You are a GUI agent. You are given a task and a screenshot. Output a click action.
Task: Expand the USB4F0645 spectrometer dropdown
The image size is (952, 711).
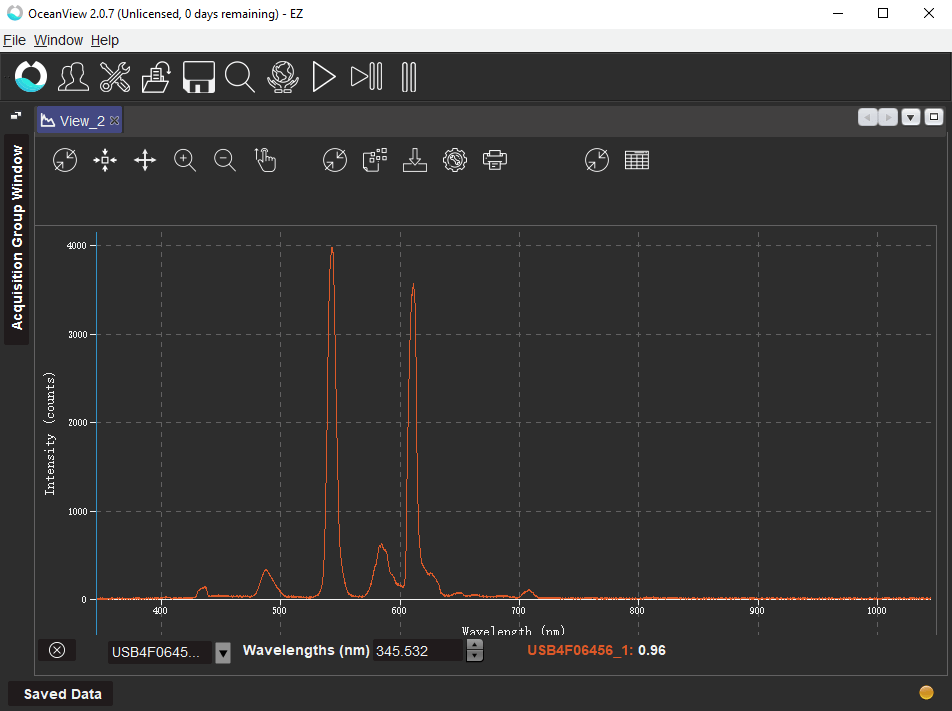click(223, 653)
